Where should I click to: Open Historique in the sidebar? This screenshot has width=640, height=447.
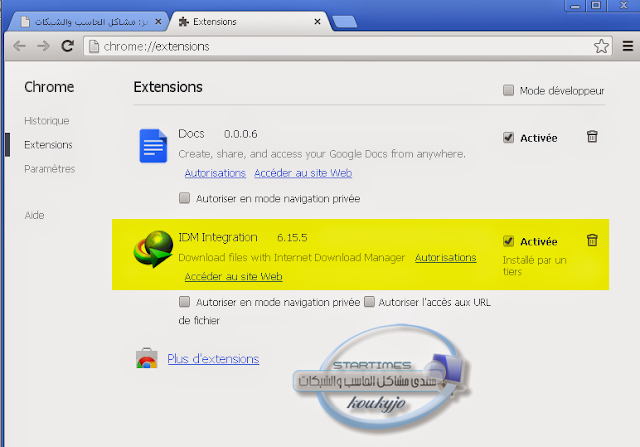pos(47,121)
